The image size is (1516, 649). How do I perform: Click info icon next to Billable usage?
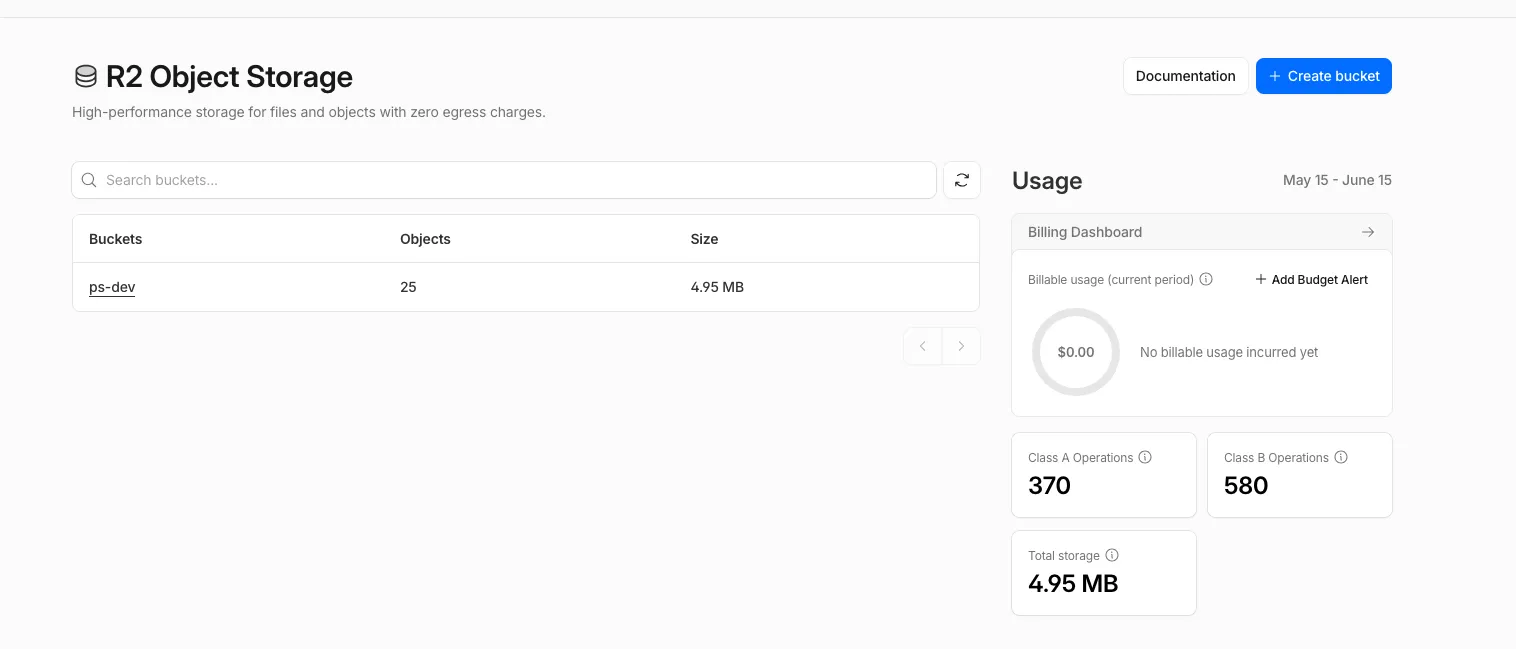click(x=1206, y=280)
